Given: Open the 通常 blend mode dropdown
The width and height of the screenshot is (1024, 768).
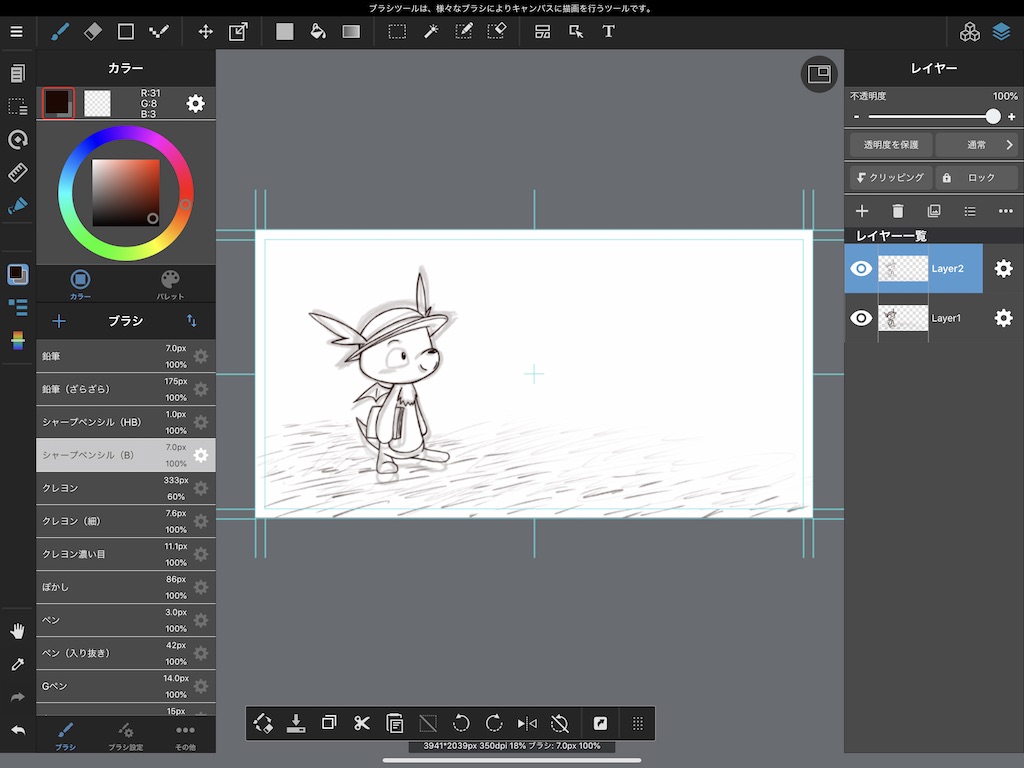Looking at the screenshot, I should [x=978, y=145].
